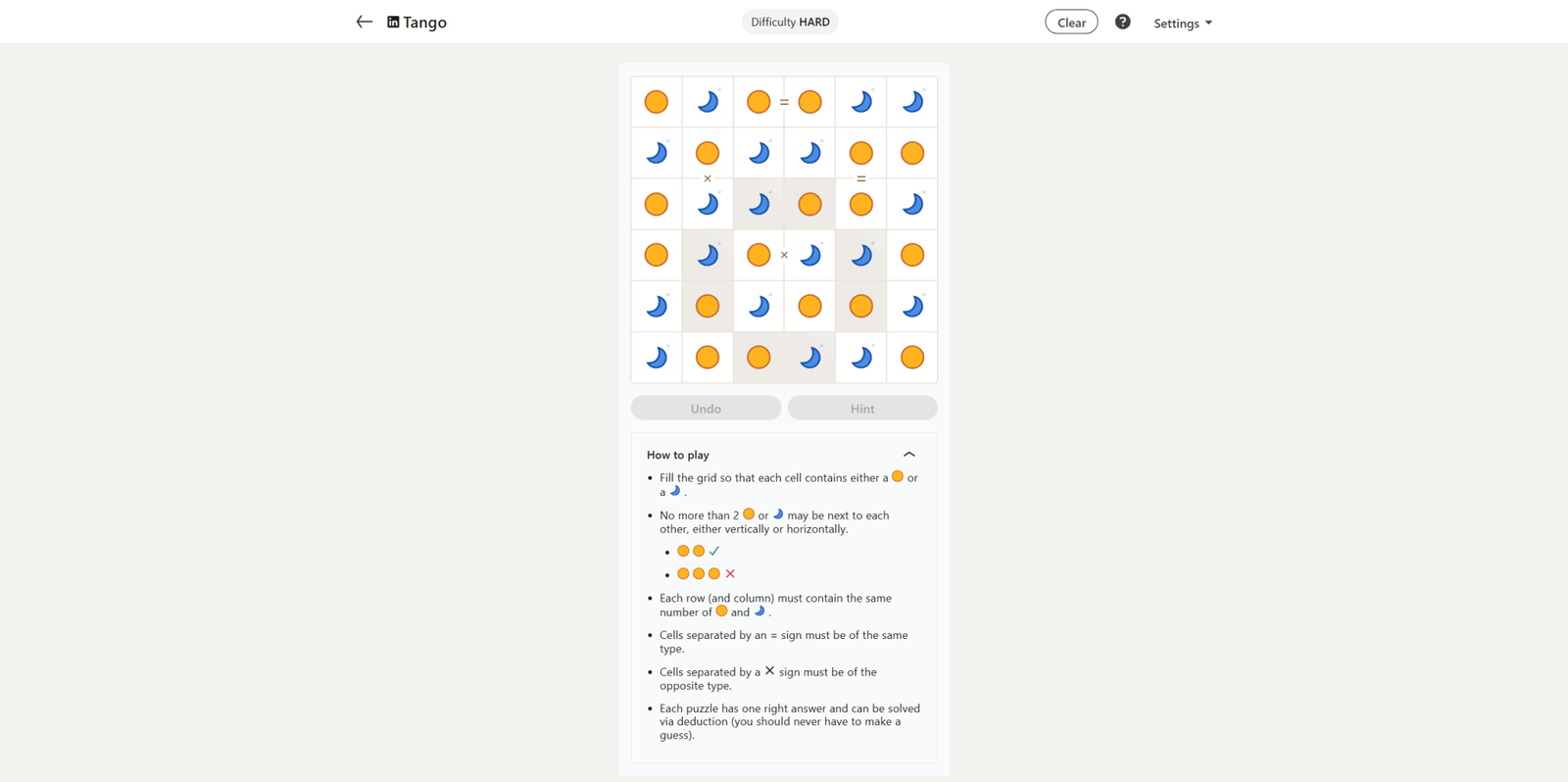Click the LinkedIn logo beside Tango
This screenshot has height=782, width=1568.
(393, 22)
